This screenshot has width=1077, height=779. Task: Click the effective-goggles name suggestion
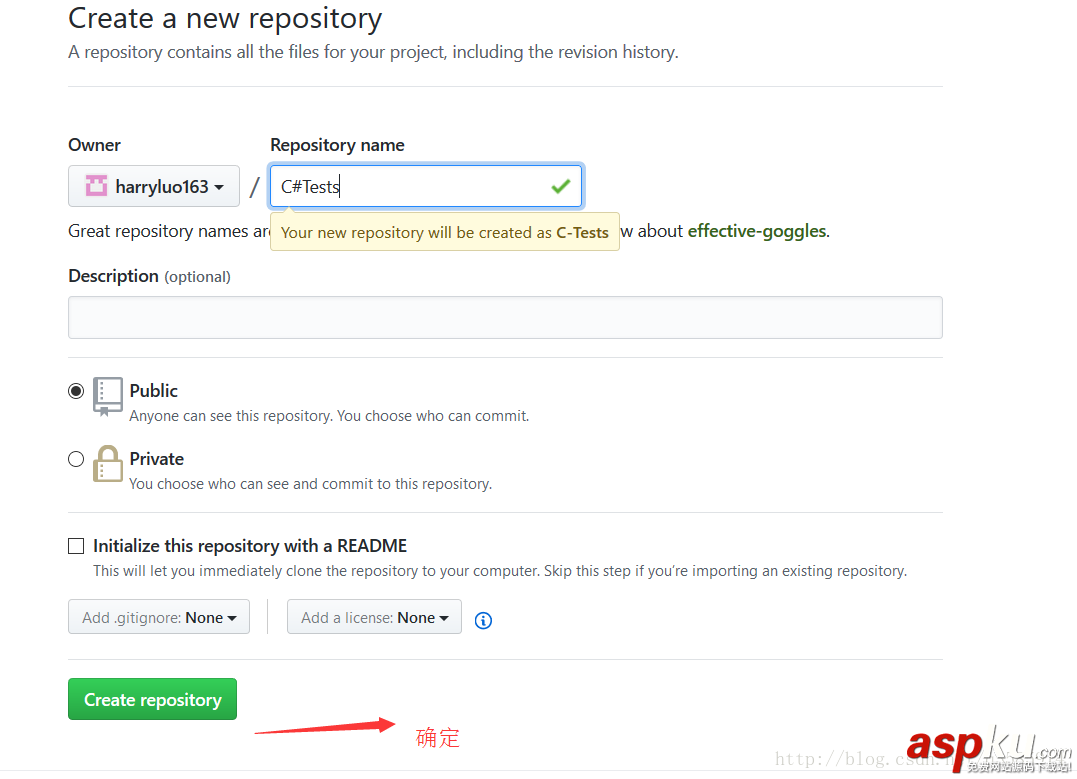(x=757, y=231)
